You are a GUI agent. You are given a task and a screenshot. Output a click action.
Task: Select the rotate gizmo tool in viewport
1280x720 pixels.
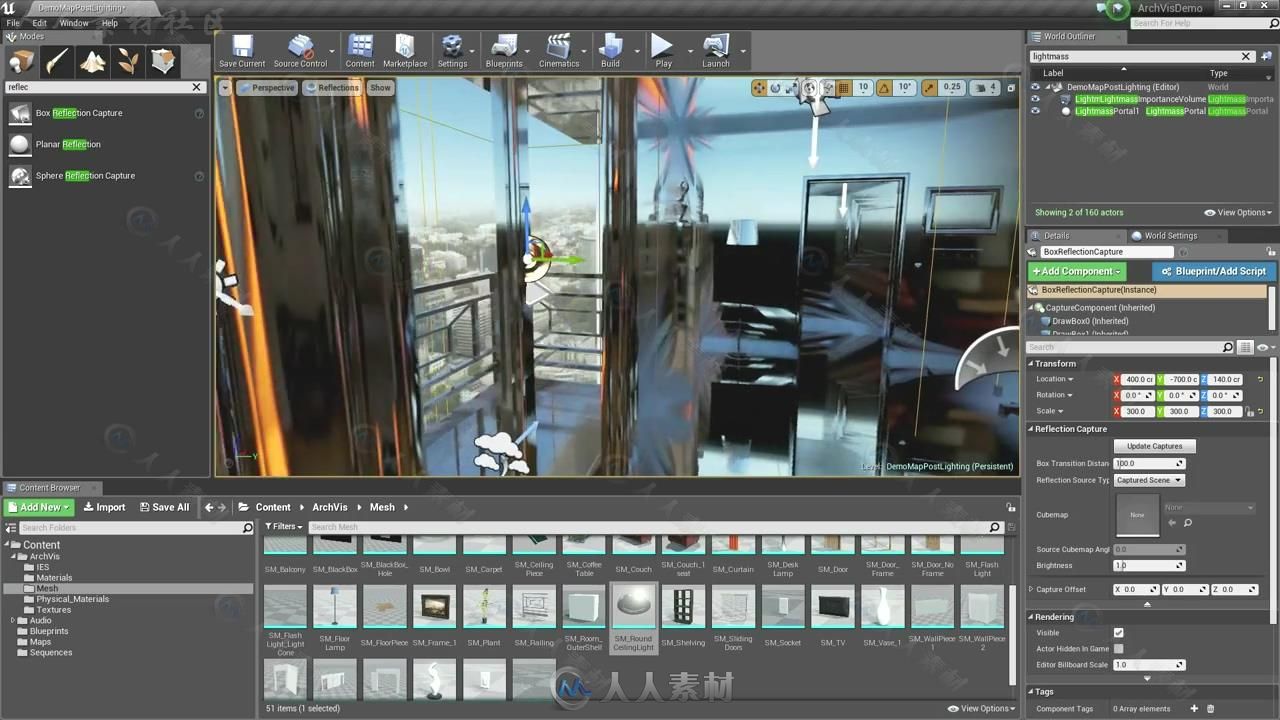[775, 88]
